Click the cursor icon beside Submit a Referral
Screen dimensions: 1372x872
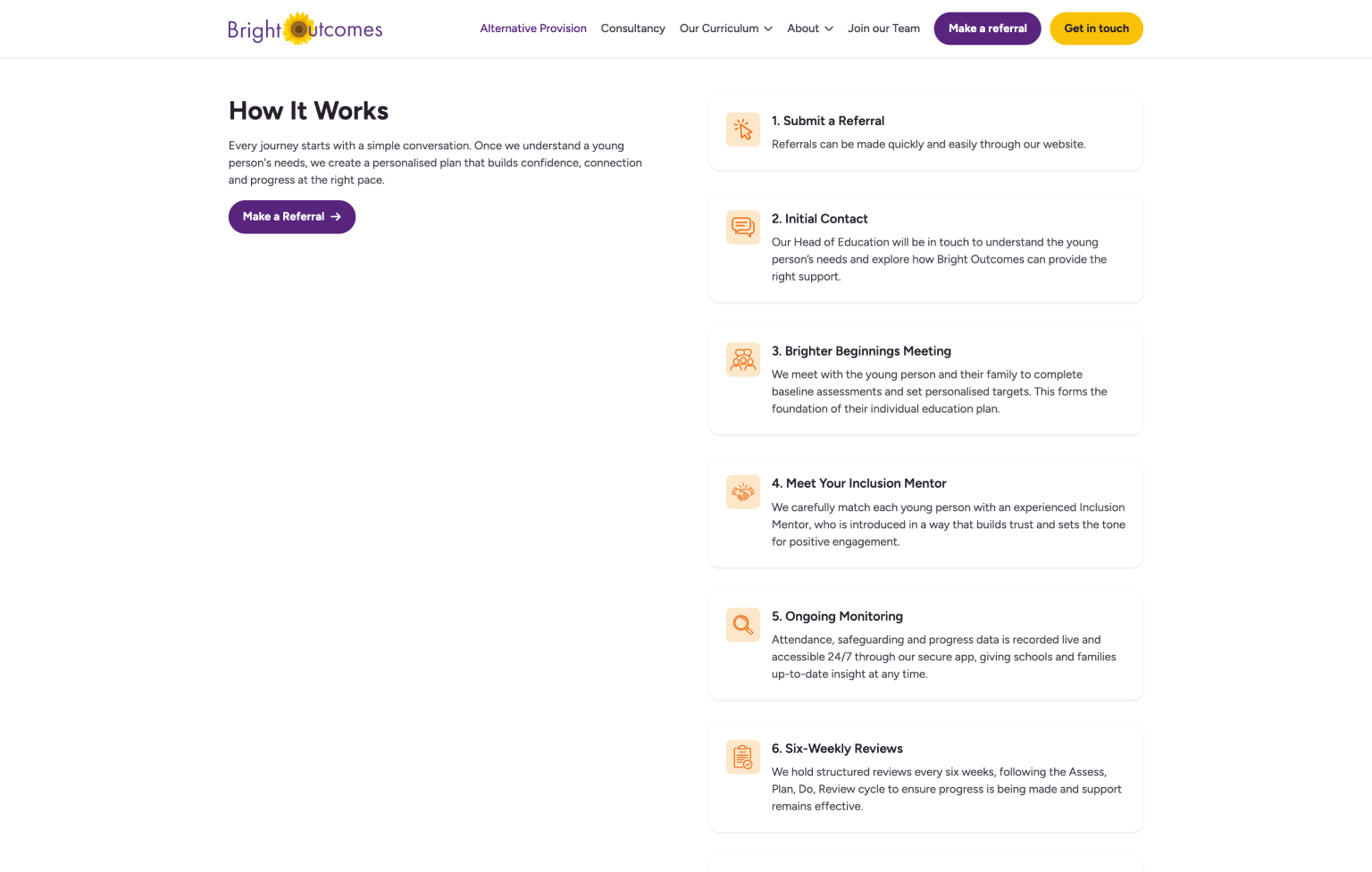[742, 130]
